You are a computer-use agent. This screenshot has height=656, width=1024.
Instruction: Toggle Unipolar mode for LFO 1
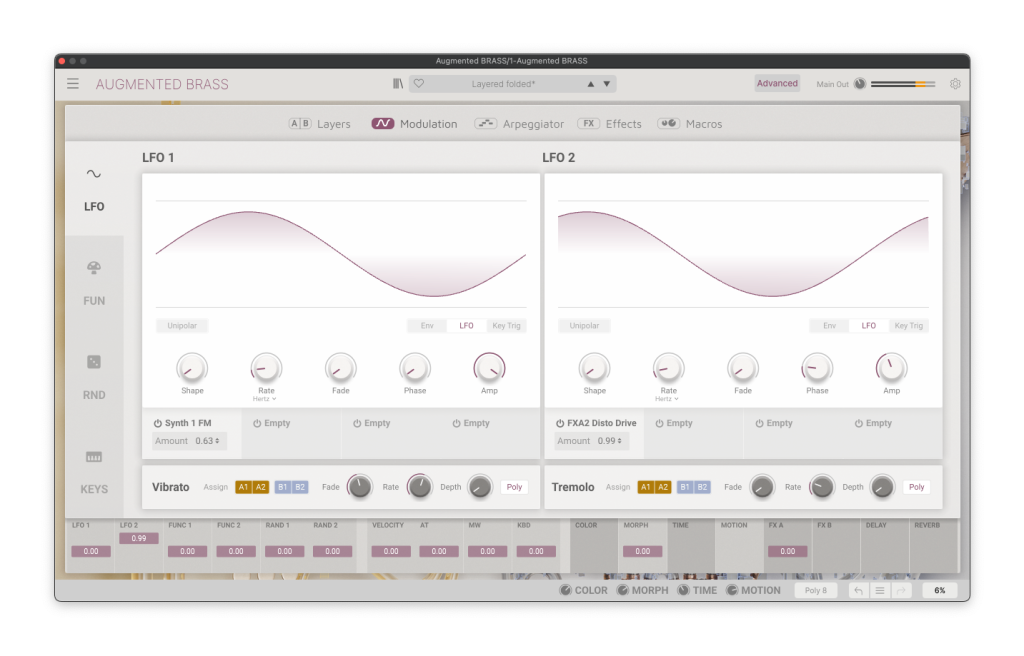click(x=182, y=326)
